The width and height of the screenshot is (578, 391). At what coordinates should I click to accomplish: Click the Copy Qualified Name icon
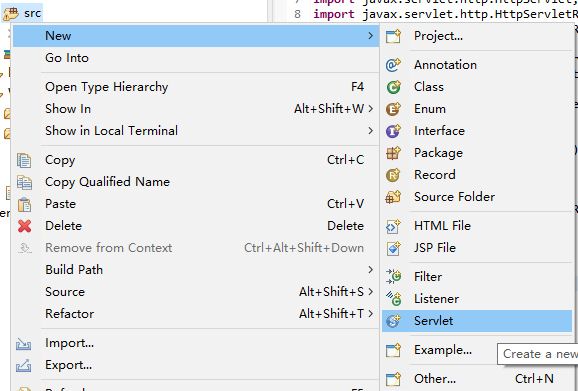tap(24, 182)
